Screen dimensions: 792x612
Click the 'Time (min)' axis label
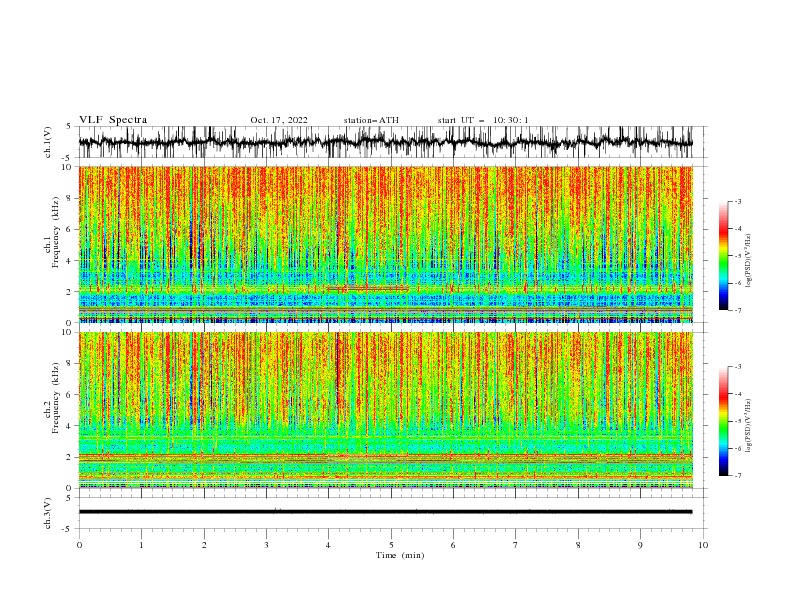pos(400,555)
